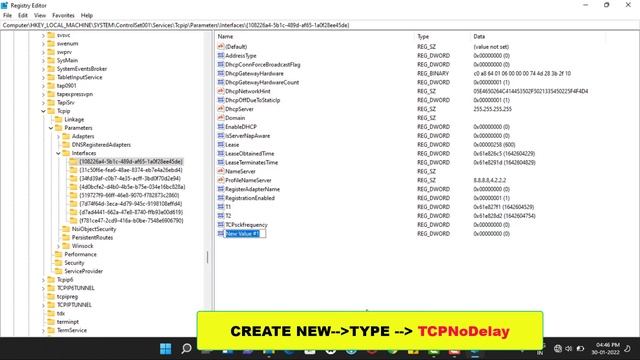Open the volume icon in system tray
Image resolution: width=640 pixels, height=360 pixels.
pyautogui.click(x=568, y=349)
